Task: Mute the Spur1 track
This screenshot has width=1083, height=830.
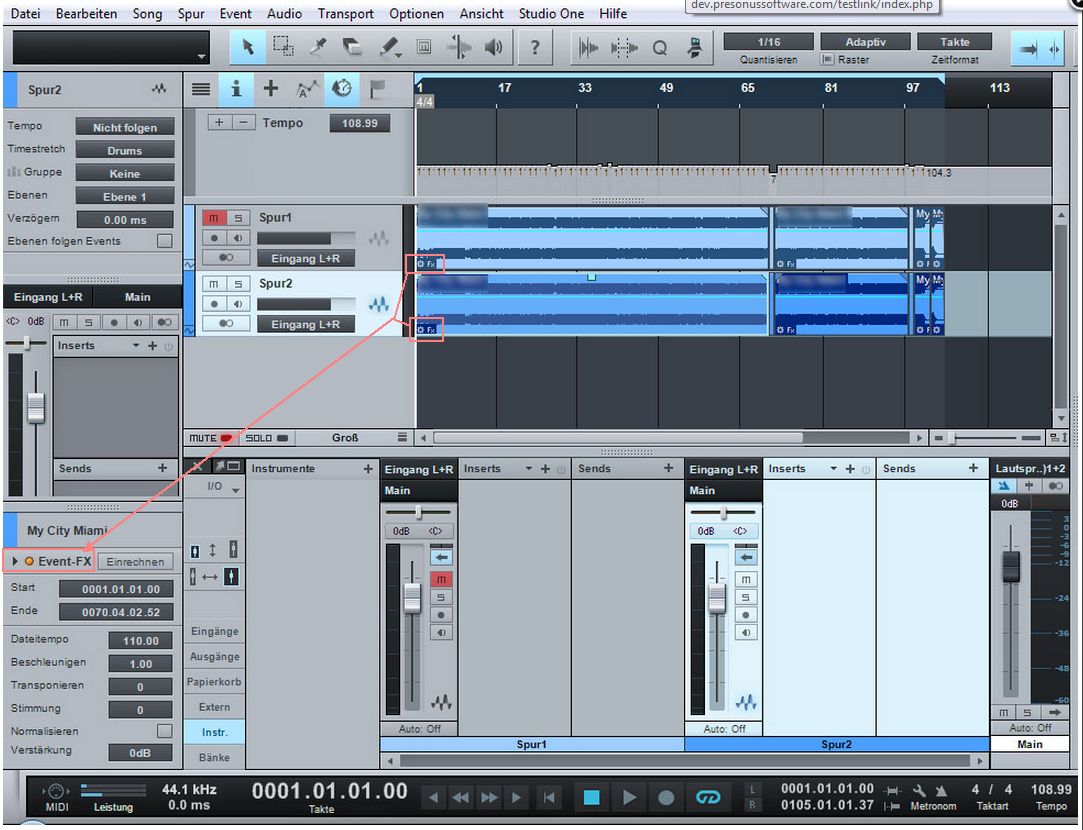Action: 213,218
